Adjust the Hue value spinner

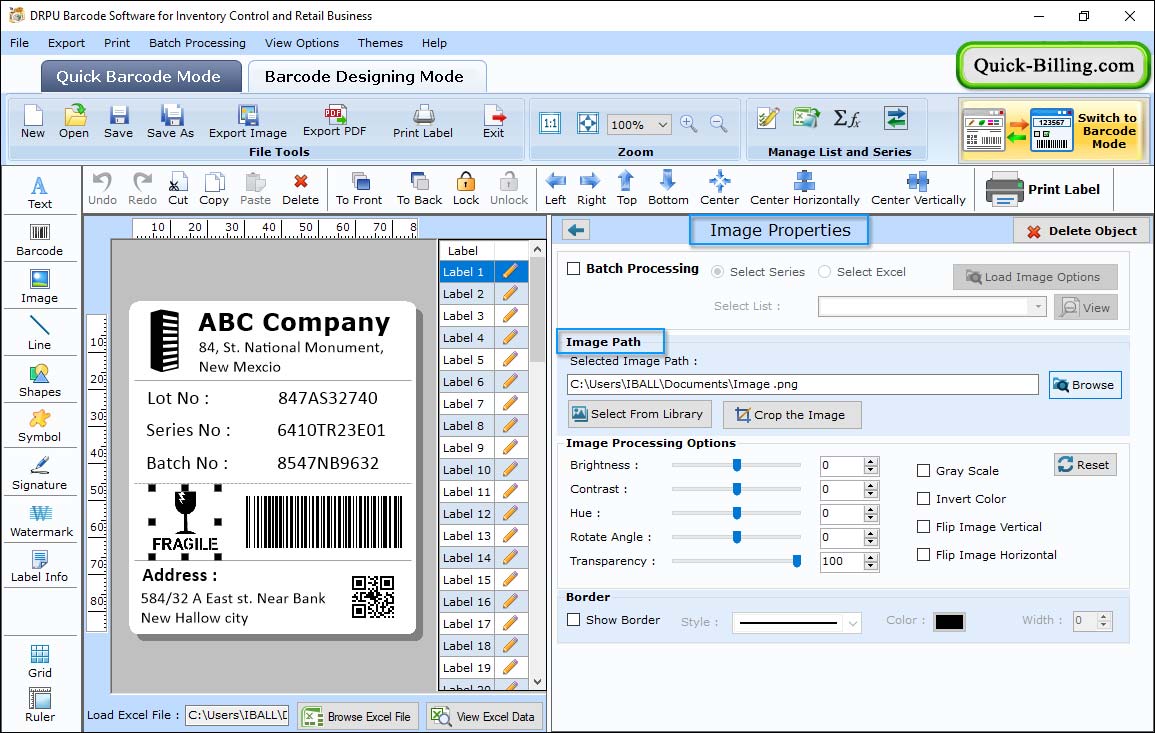point(871,513)
